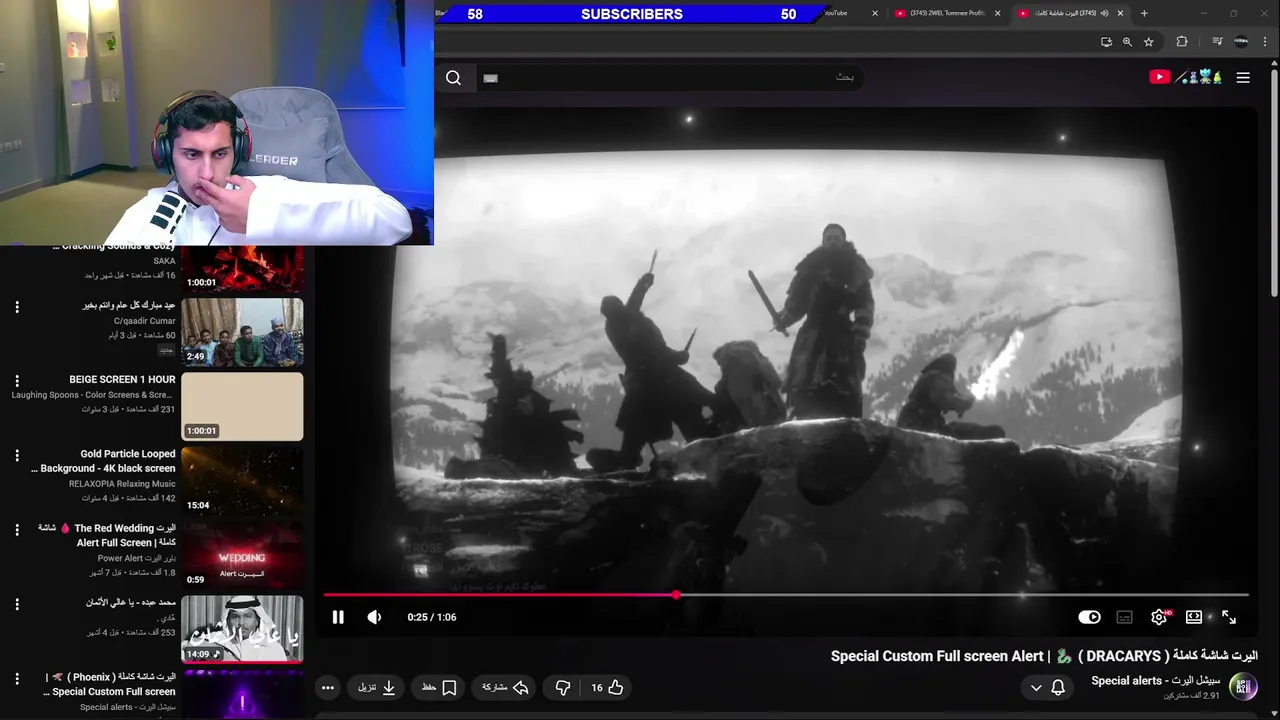Open a new browser tab
Screen dimensions: 1280x720
pos(1144,13)
